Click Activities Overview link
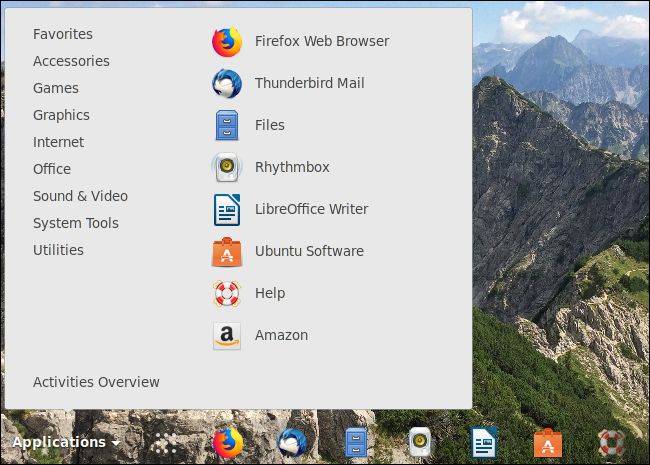The height and width of the screenshot is (465, 650). click(96, 382)
